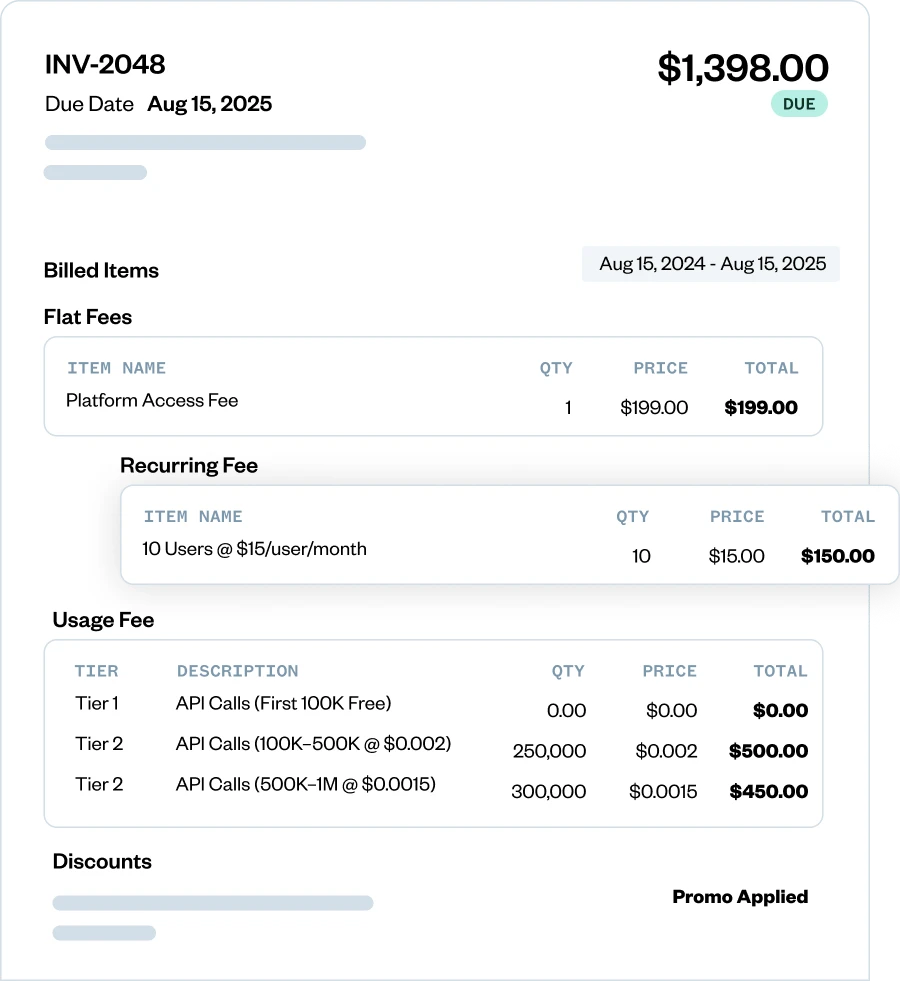Click the TIER column header
Image resolution: width=900 pixels, height=981 pixels.
pos(97,671)
